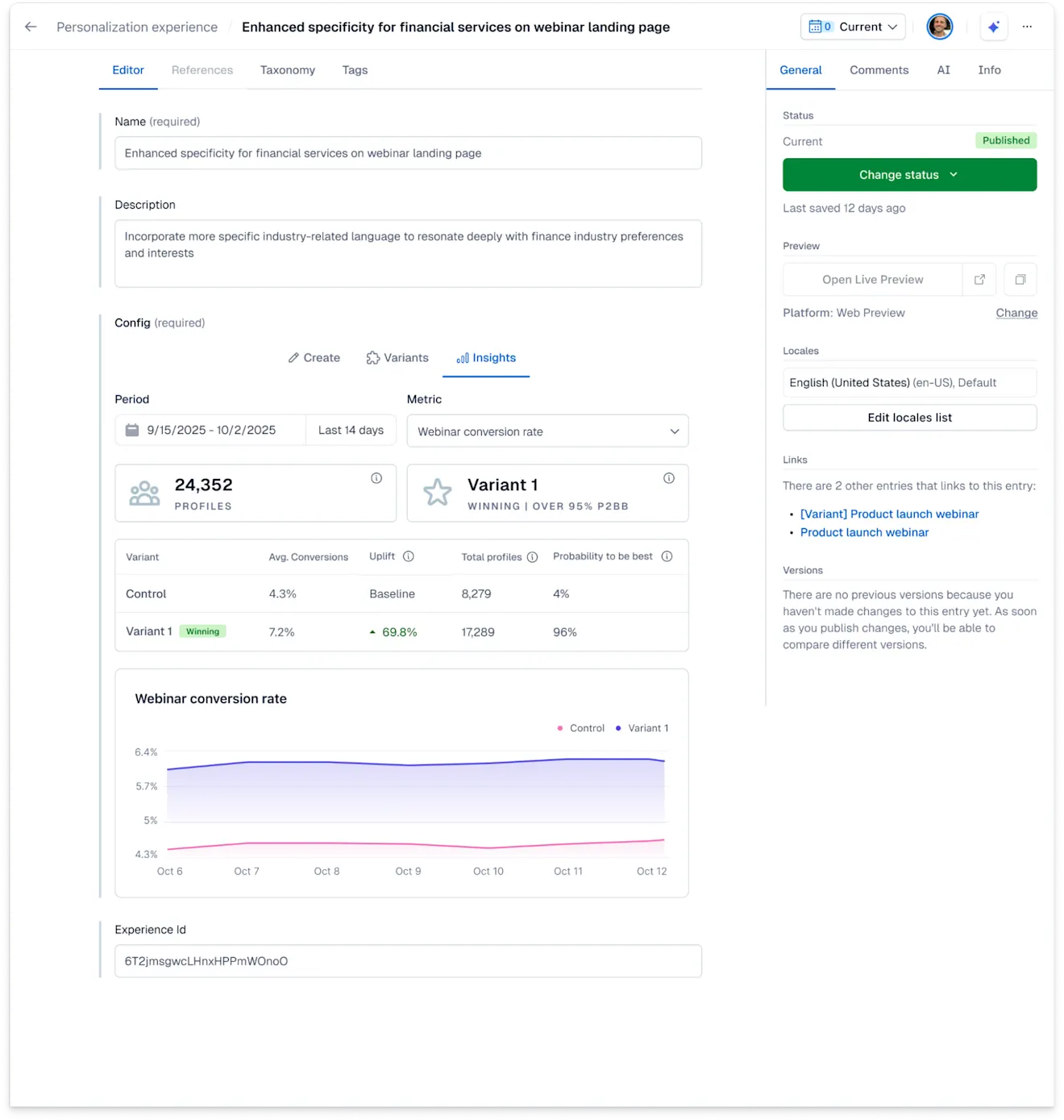Open the Taxonomy tab
This screenshot has width=1064, height=1120.
tap(288, 70)
